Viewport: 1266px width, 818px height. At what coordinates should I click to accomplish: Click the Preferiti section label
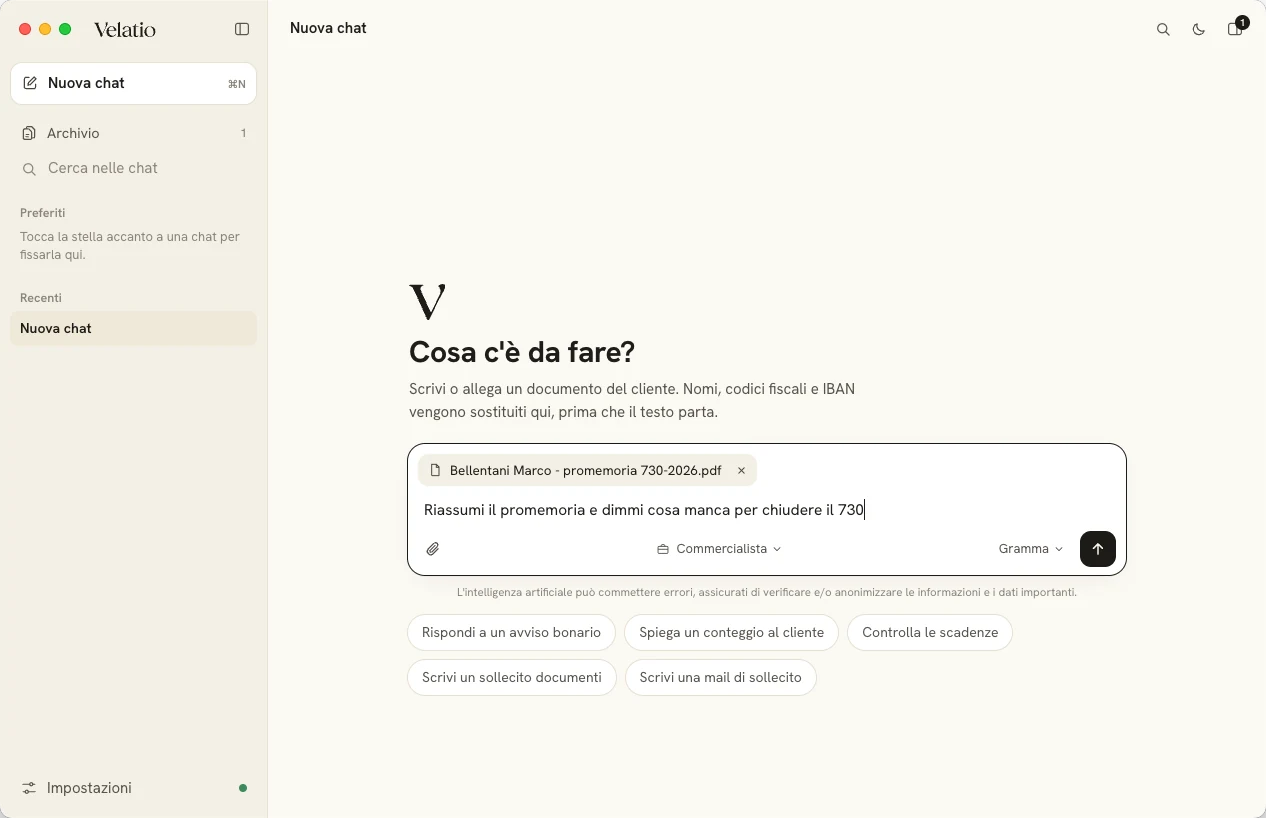(x=43, y=213)
